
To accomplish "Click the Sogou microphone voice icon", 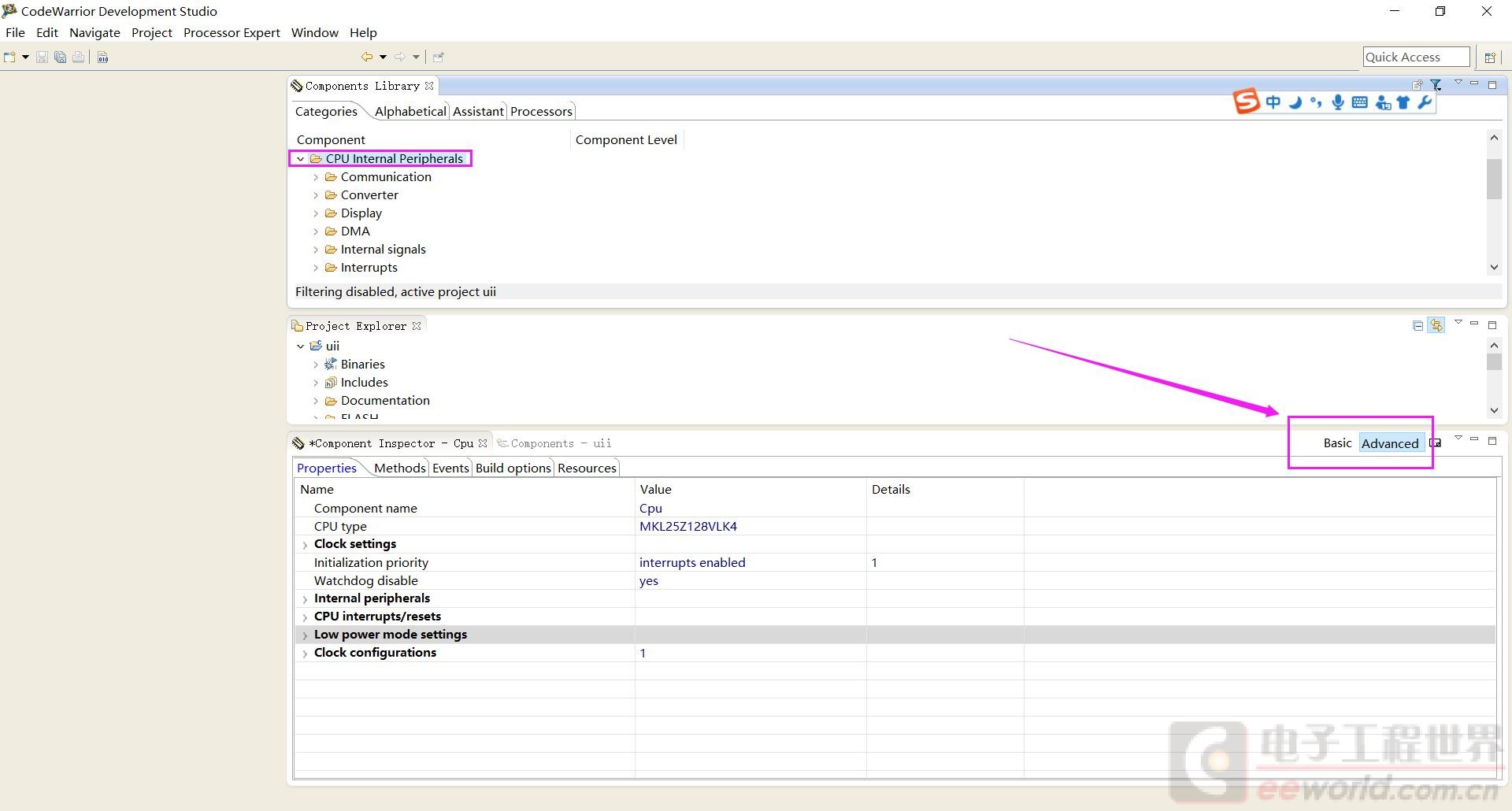I will (x=1338, y=102).
